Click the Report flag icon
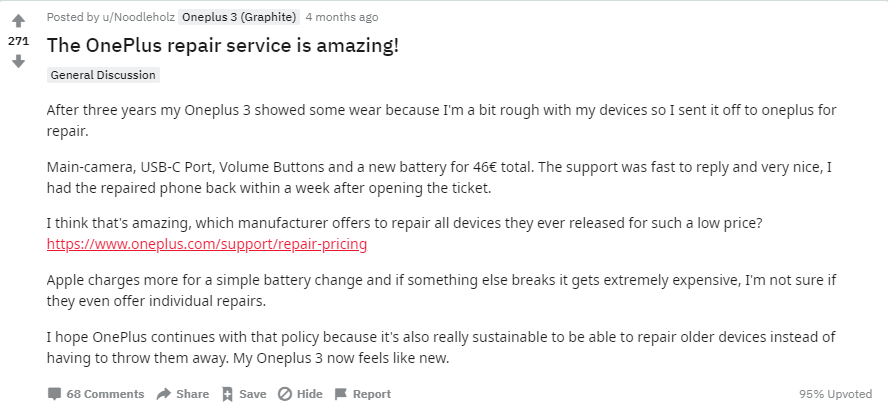The height and width of the screenshot is (416, 888). point(341,394)
